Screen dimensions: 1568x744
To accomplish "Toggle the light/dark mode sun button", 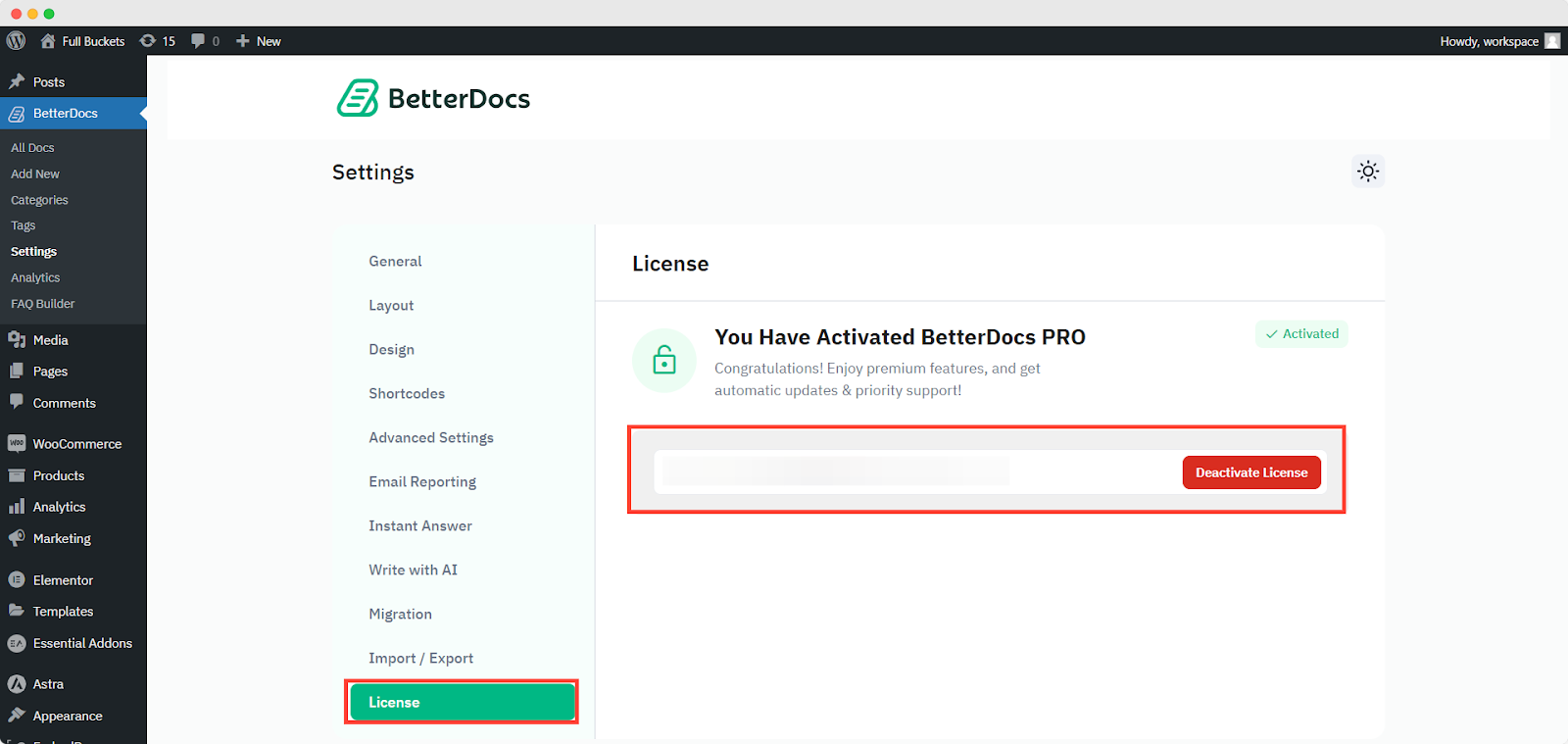I will point(1368,172).
